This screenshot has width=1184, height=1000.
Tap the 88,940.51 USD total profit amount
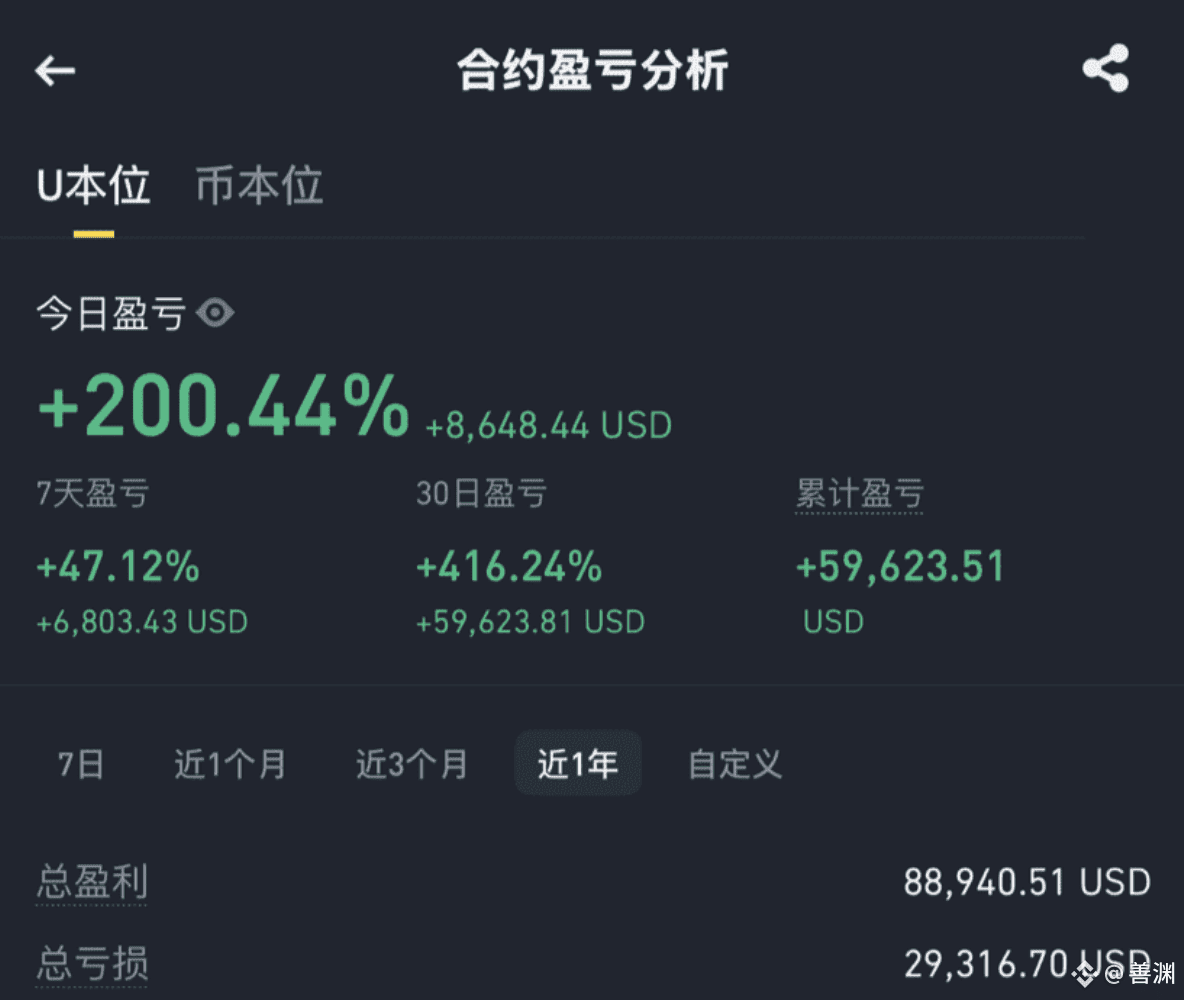(x=1027, y=882)
